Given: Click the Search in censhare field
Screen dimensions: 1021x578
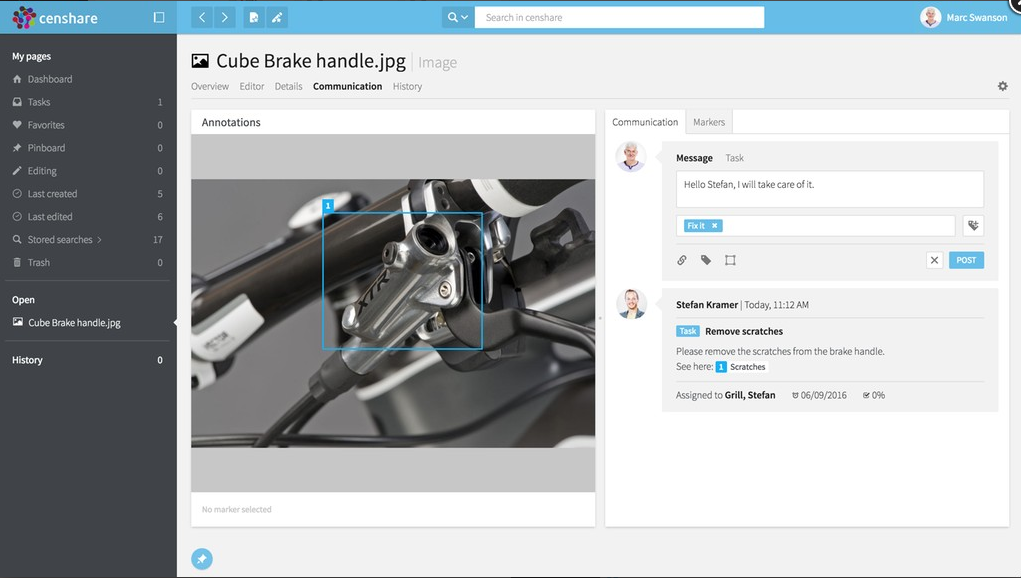Looking at the screenshot, I should pos(619,17).
